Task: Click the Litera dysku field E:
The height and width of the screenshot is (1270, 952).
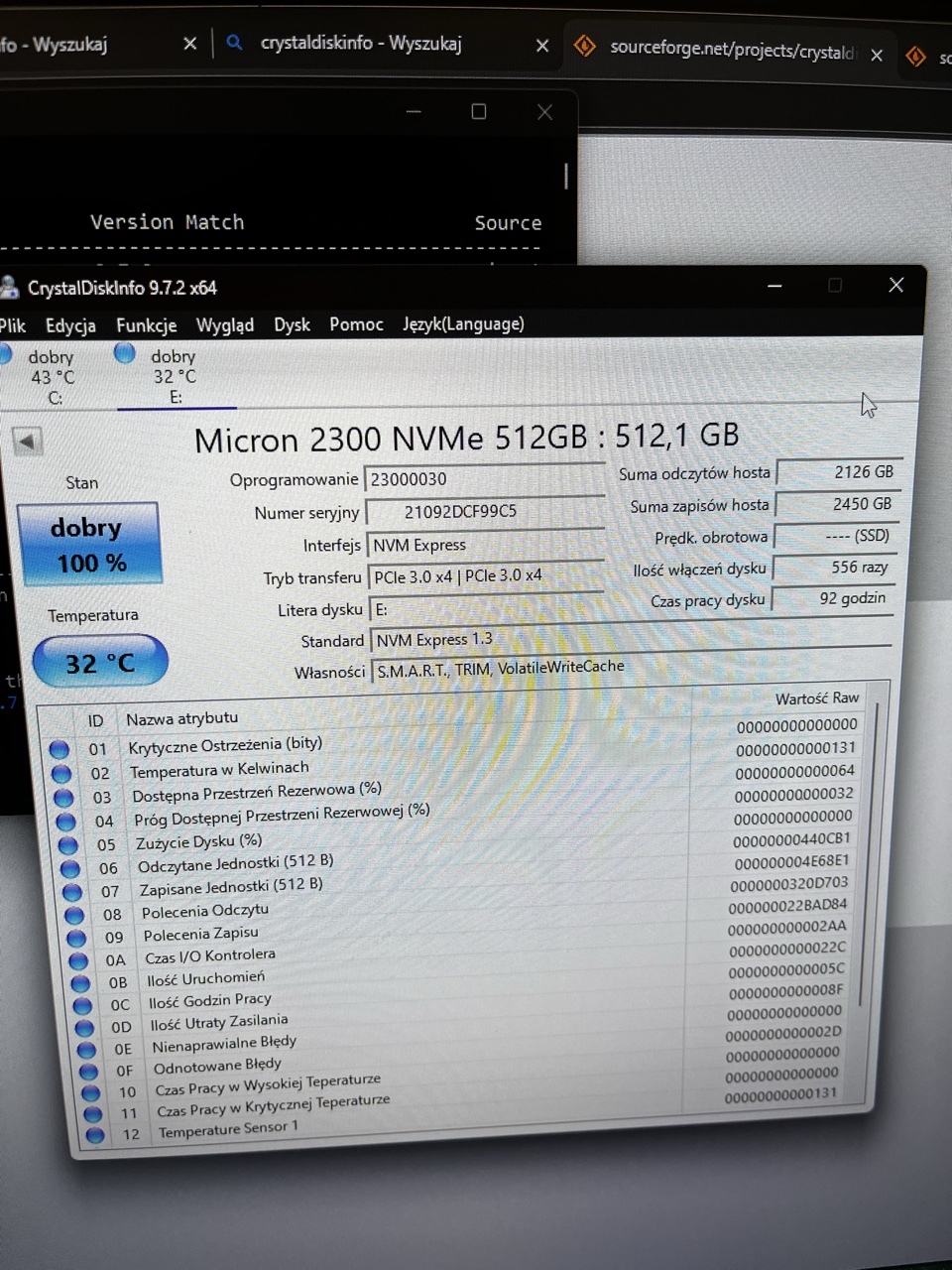Action: [x=486, y=608]
